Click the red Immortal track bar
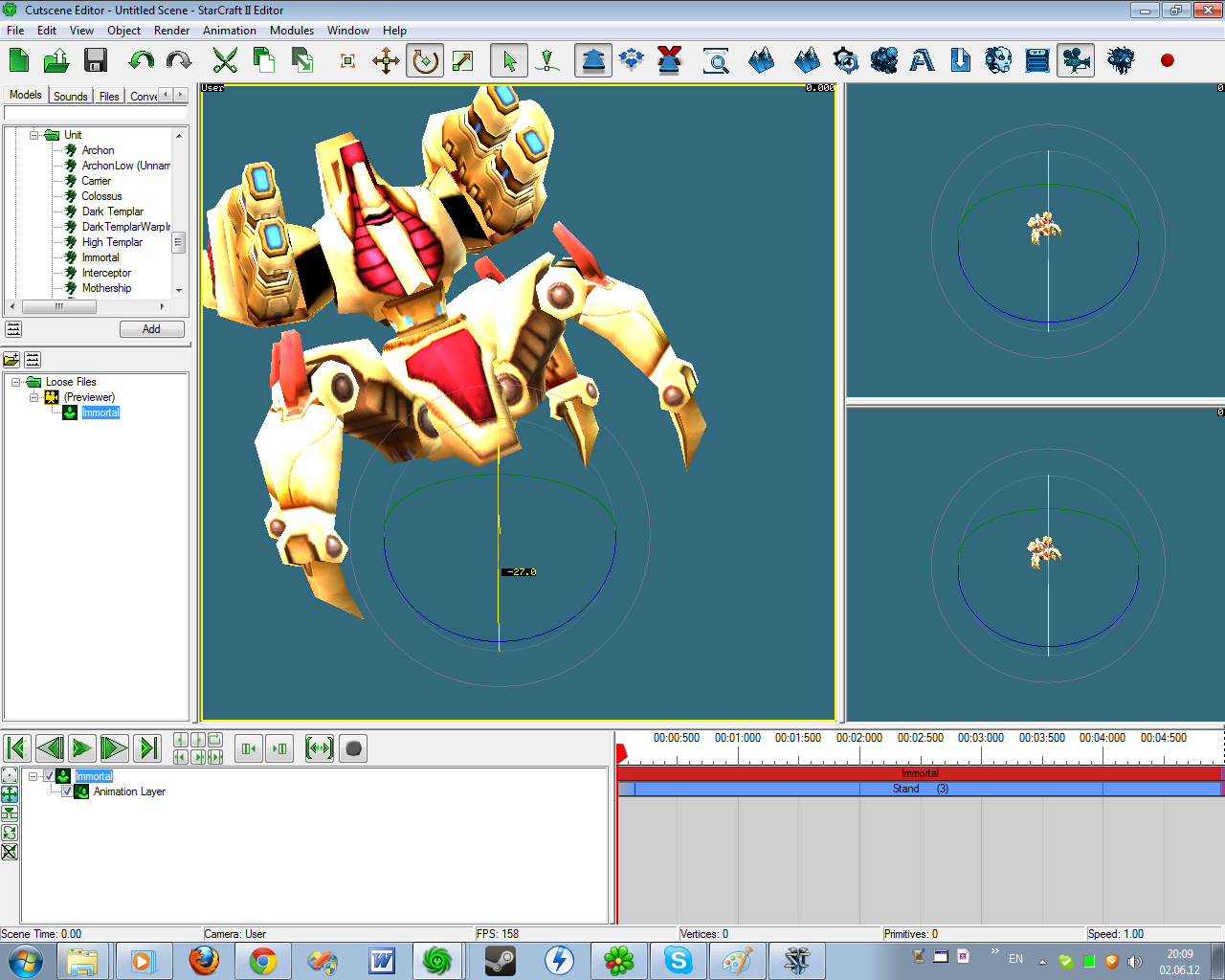This screenshot has width=1225, height=980. (919, 773)
